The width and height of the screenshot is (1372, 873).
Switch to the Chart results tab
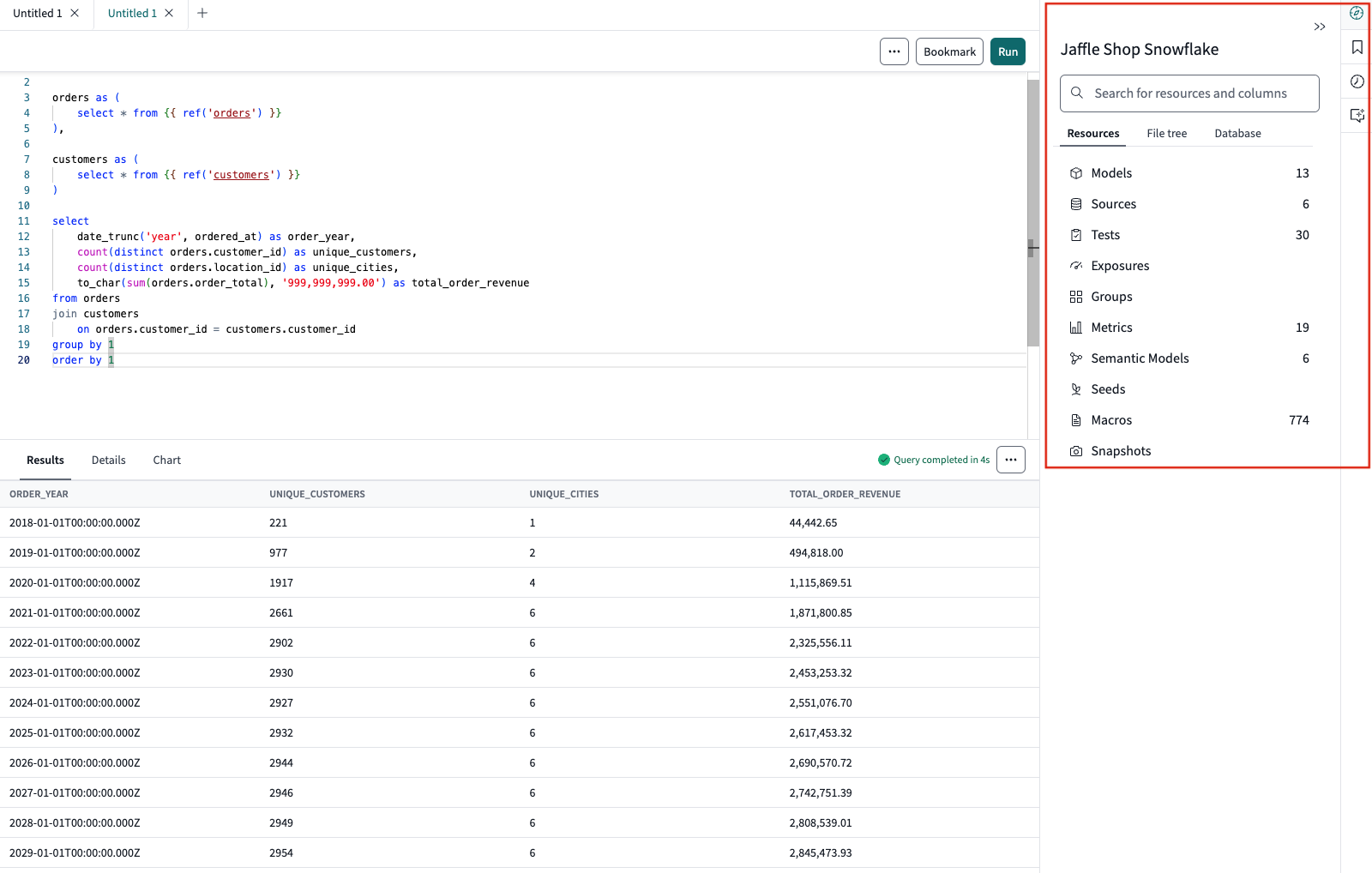coord(166,460)
